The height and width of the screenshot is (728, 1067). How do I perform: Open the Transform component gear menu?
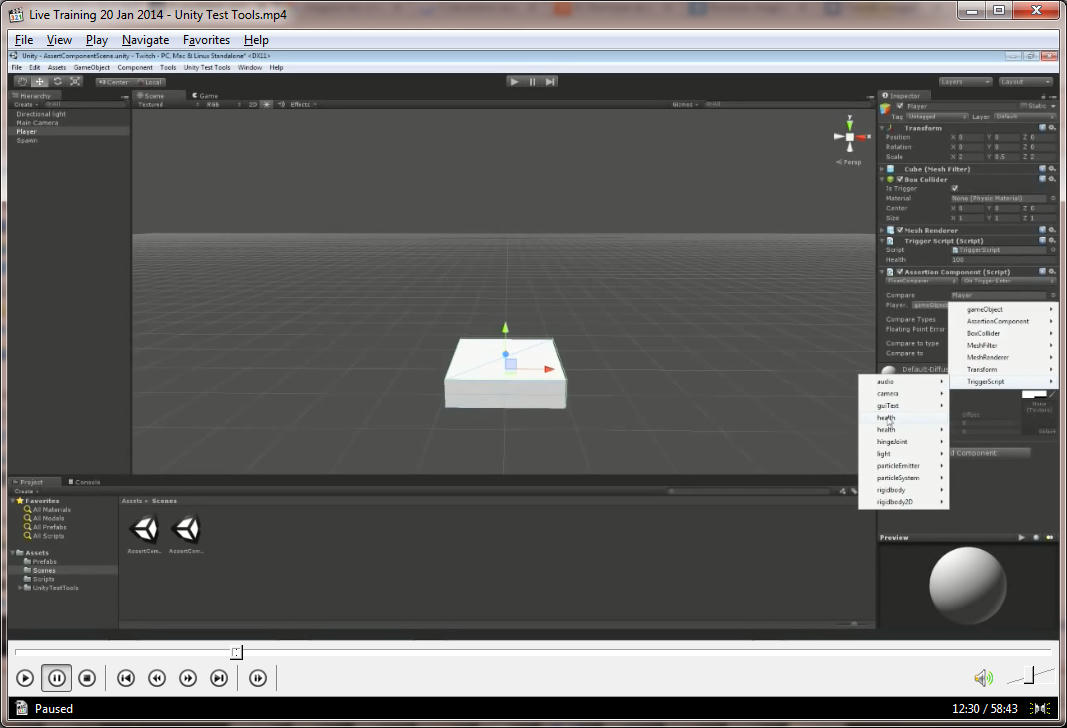1052,128
